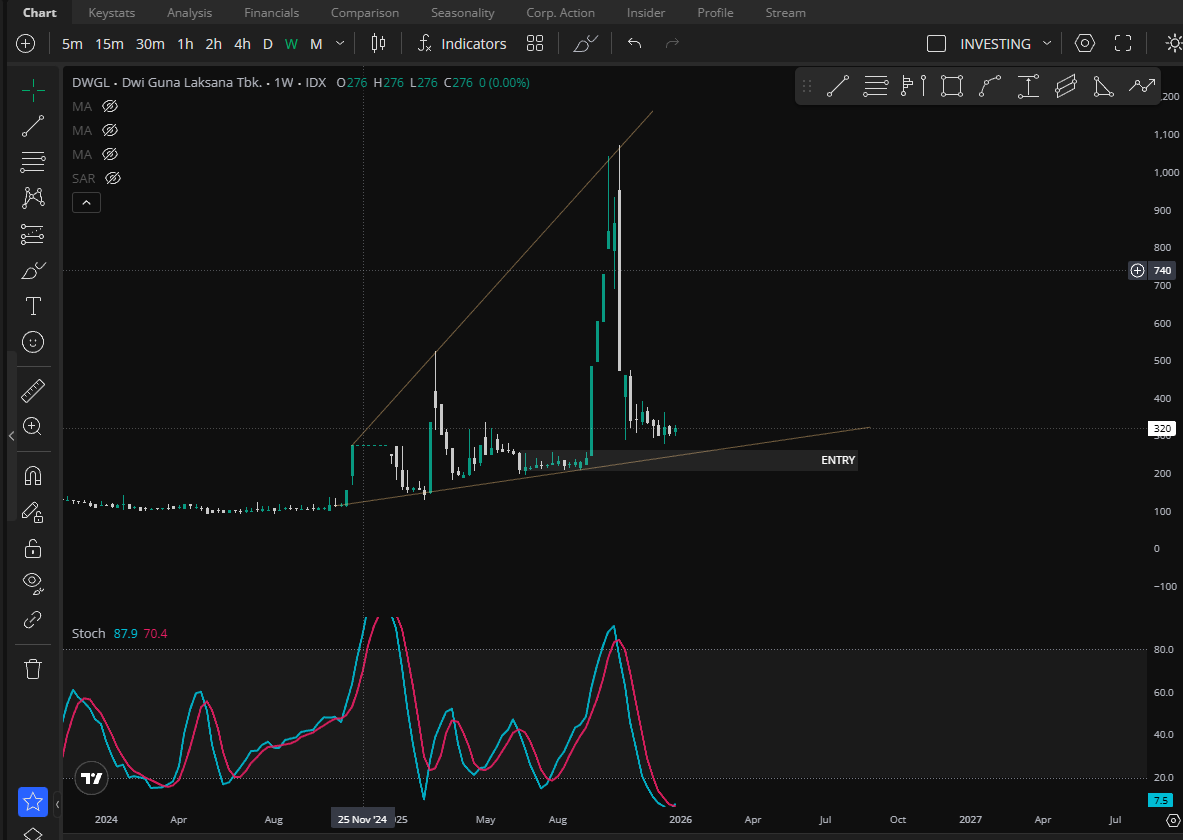Screen dimensions: 1183x840
Task: Select the 4h timeframe
Action: point(242,44)
